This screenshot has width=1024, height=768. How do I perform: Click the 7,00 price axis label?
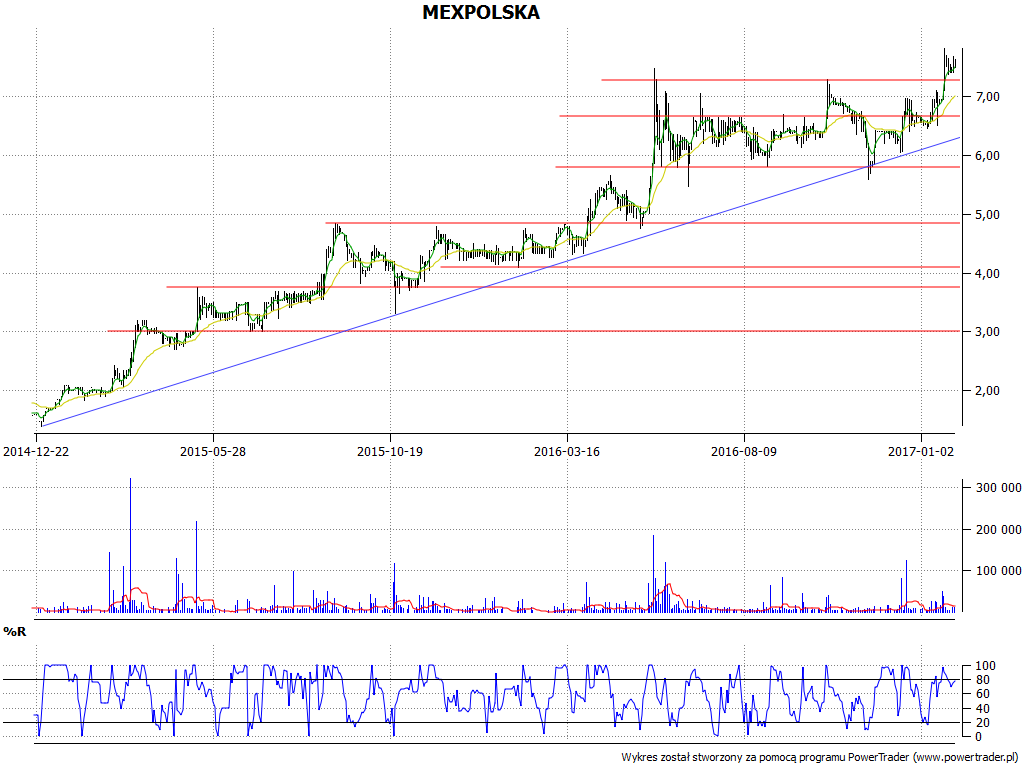(988, 97)
